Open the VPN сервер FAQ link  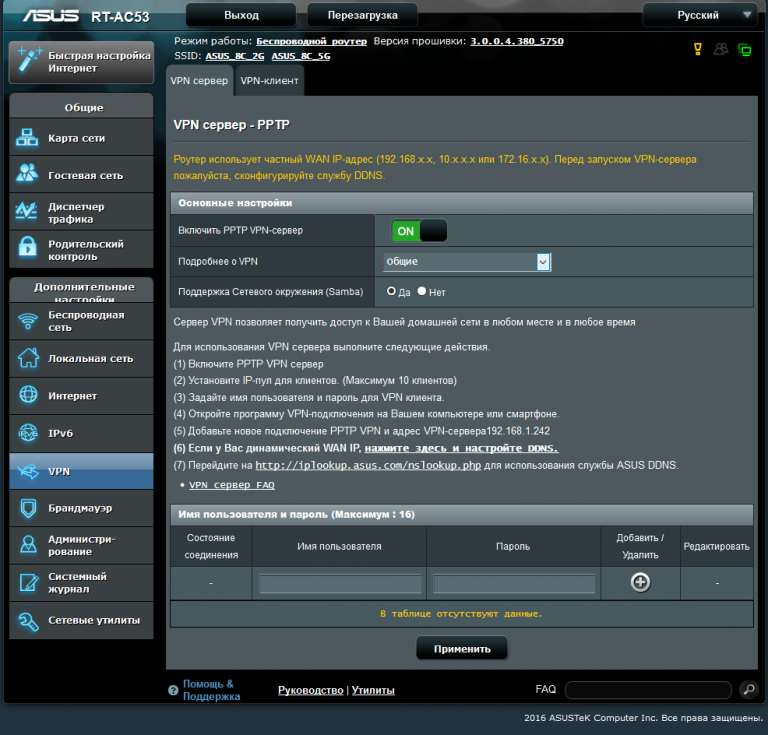click(x=231, y=484)
